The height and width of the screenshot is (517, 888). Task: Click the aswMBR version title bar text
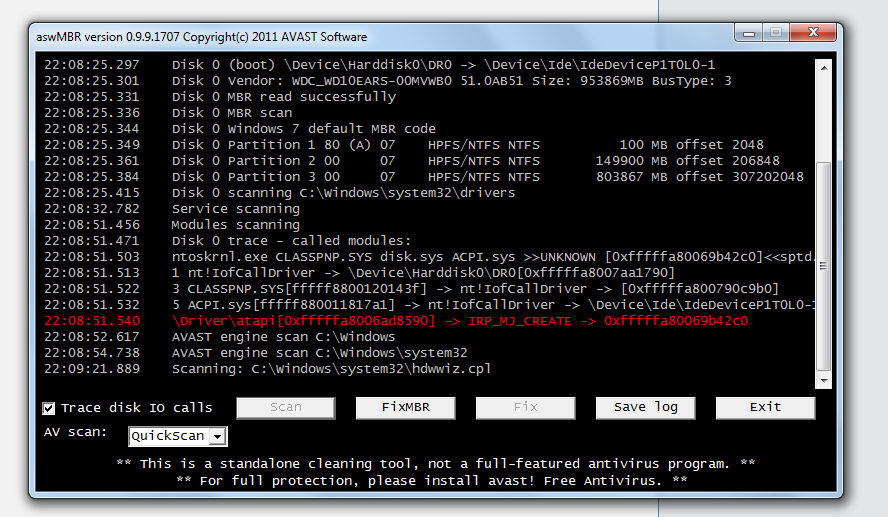(202, 37)
